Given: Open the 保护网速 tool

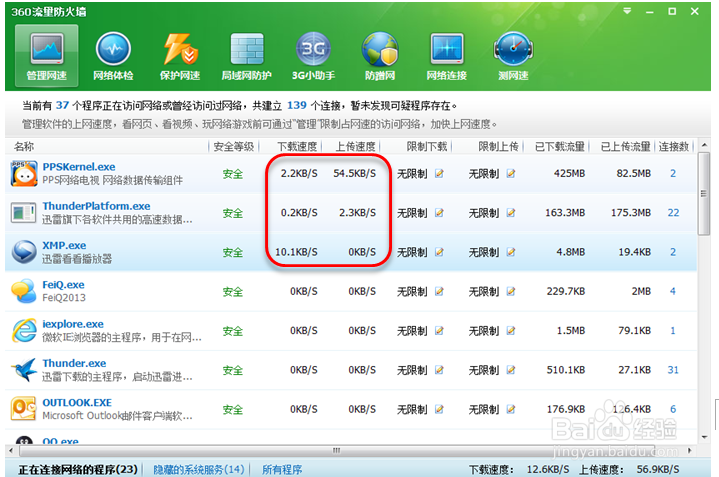Looking at the screenshot, I should (x=180, y=55).
